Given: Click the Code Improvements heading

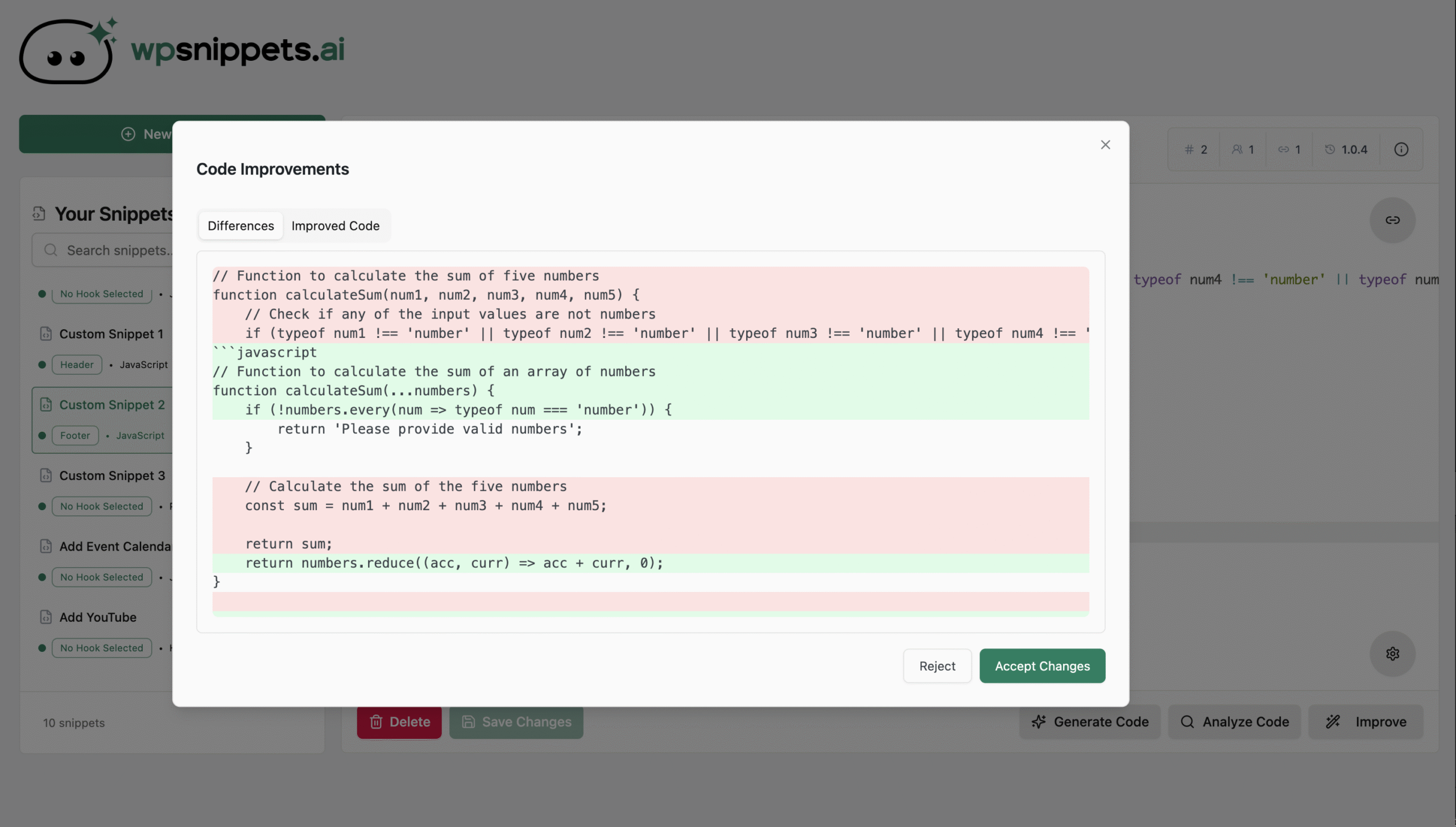Looking at the screenshot, I should [x=272, y=169].
